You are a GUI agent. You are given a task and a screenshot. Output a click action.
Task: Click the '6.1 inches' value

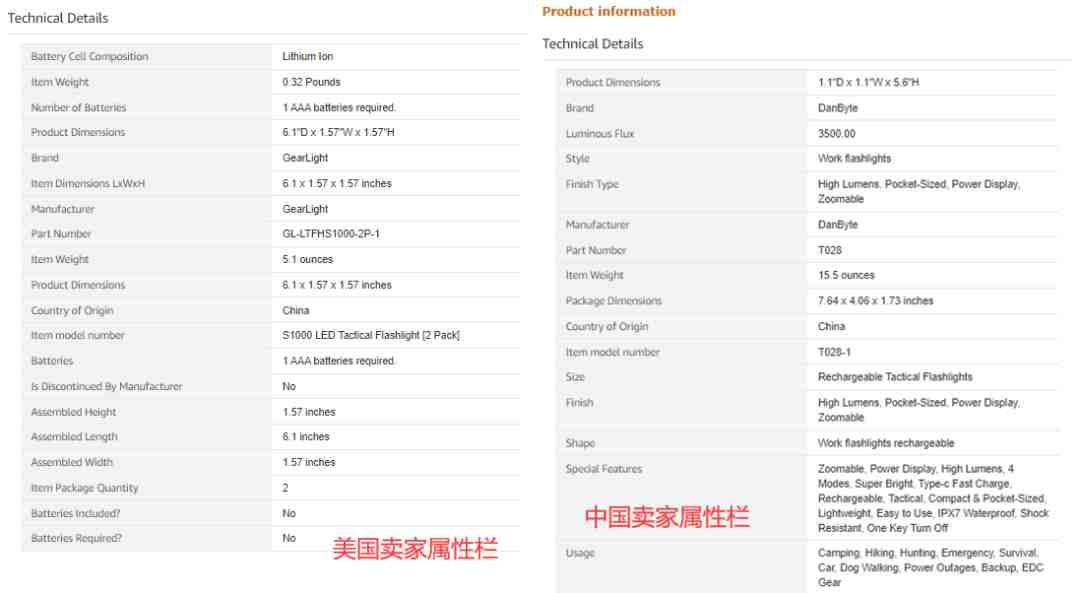click(306, 437)
